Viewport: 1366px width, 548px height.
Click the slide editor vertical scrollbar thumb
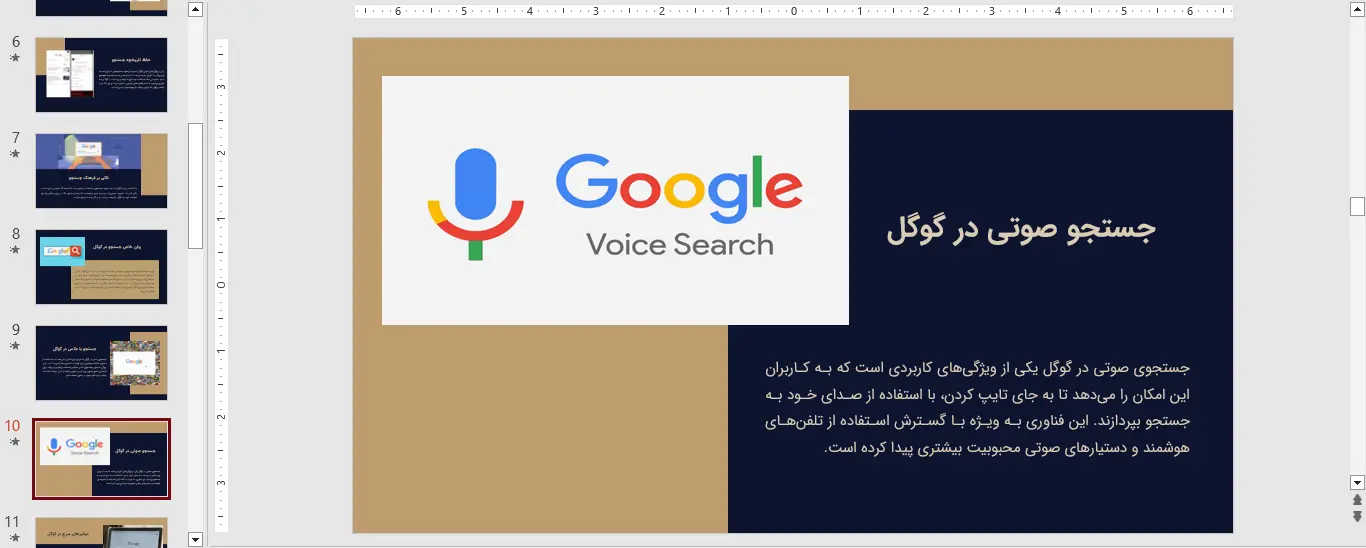tap(1357, 207)
